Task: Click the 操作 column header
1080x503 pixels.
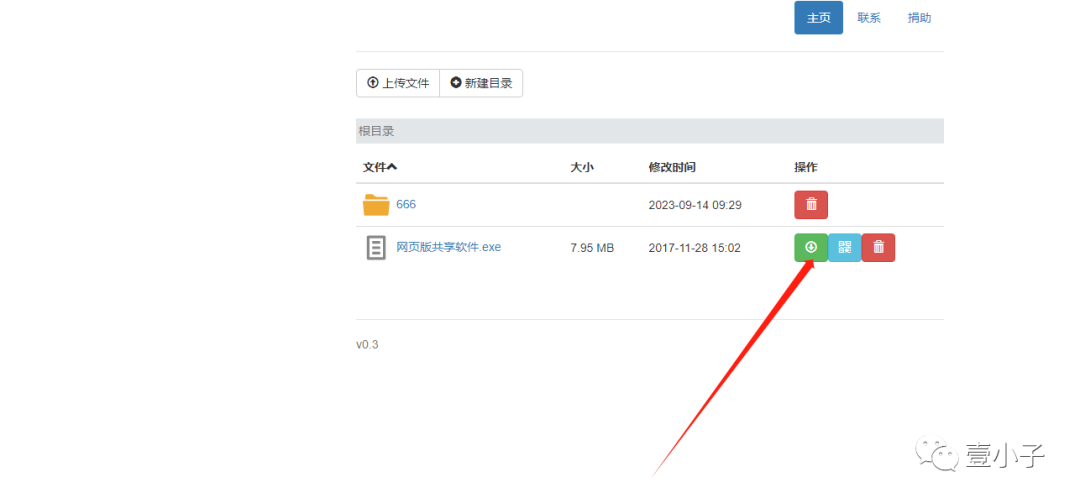Action: (x=805, y=167)
